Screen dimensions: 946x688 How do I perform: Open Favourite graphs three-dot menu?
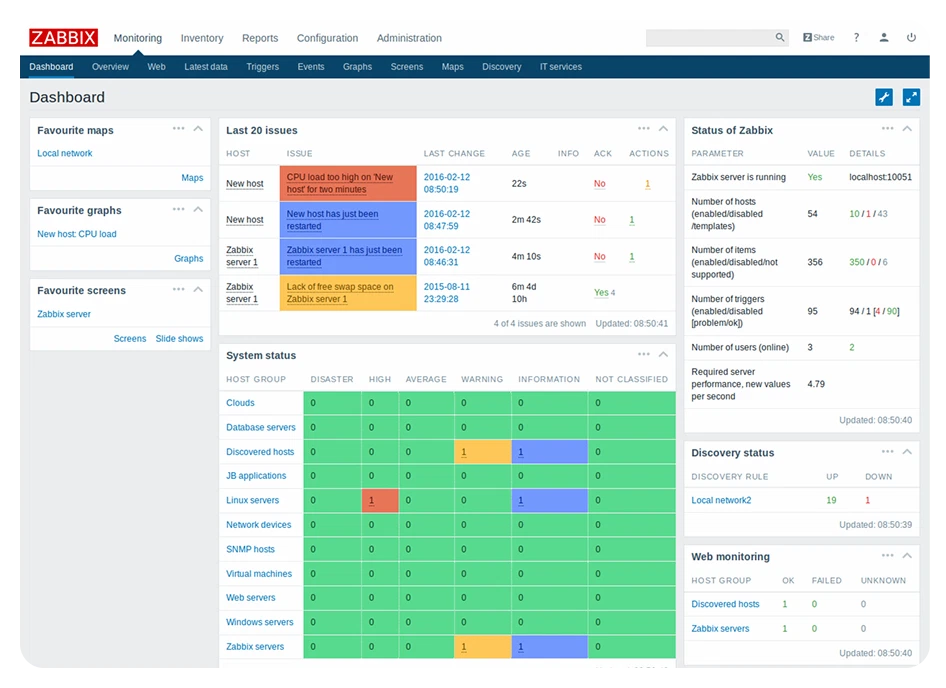(x=179, y=209)
